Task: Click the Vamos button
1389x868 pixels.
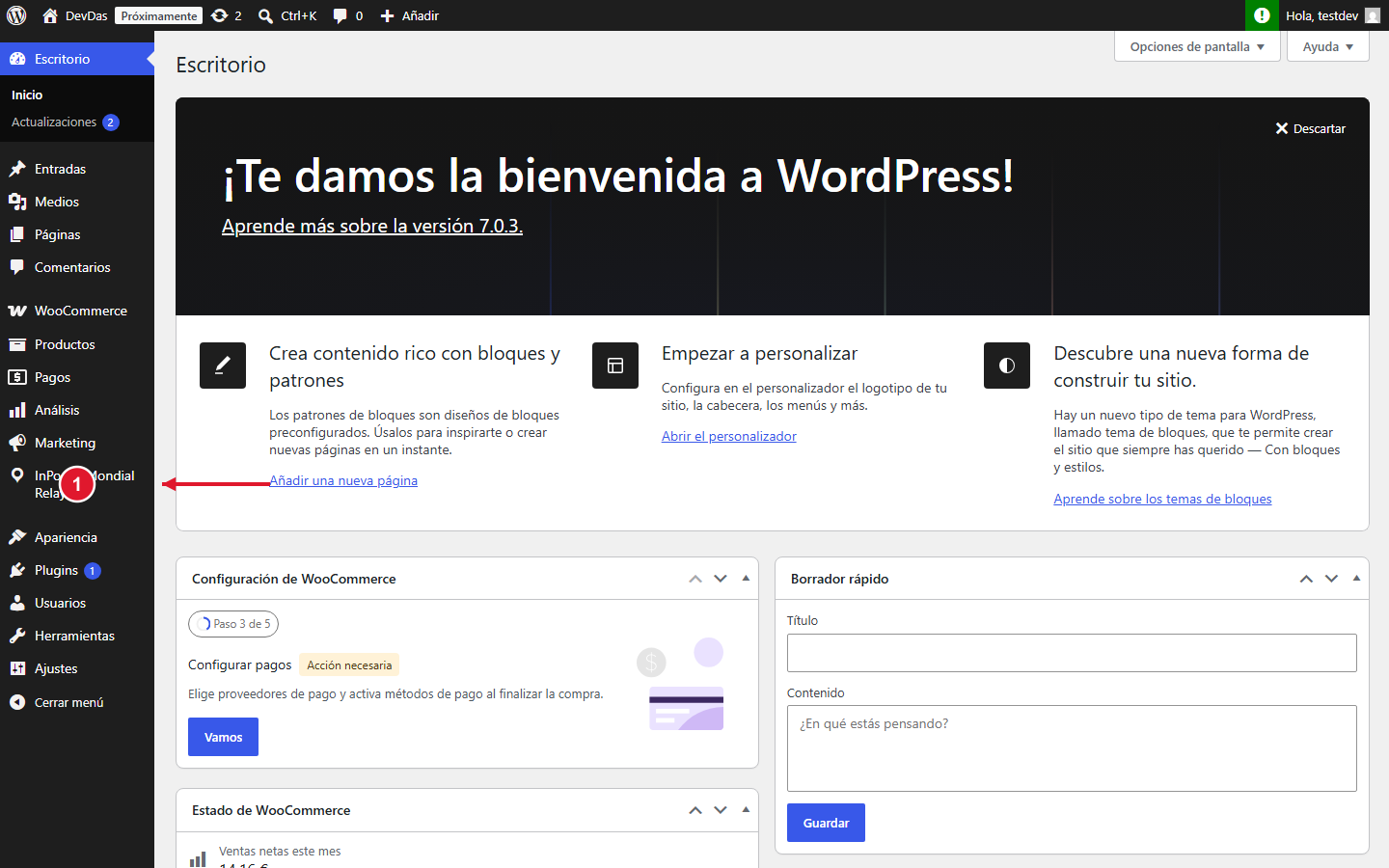Action: click(x=223, y=737)
